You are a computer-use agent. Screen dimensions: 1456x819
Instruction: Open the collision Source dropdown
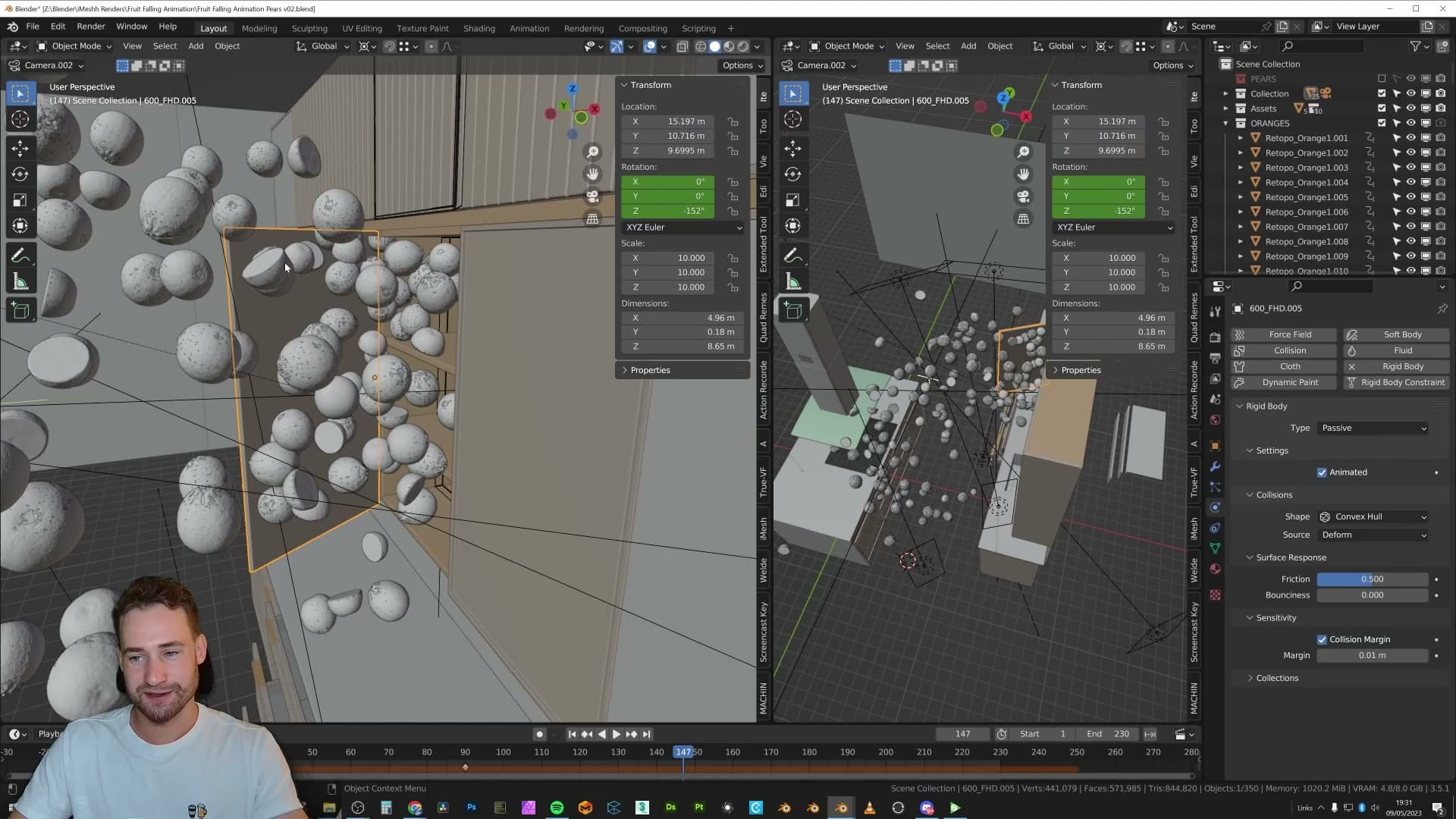[x=1373, y=535]
